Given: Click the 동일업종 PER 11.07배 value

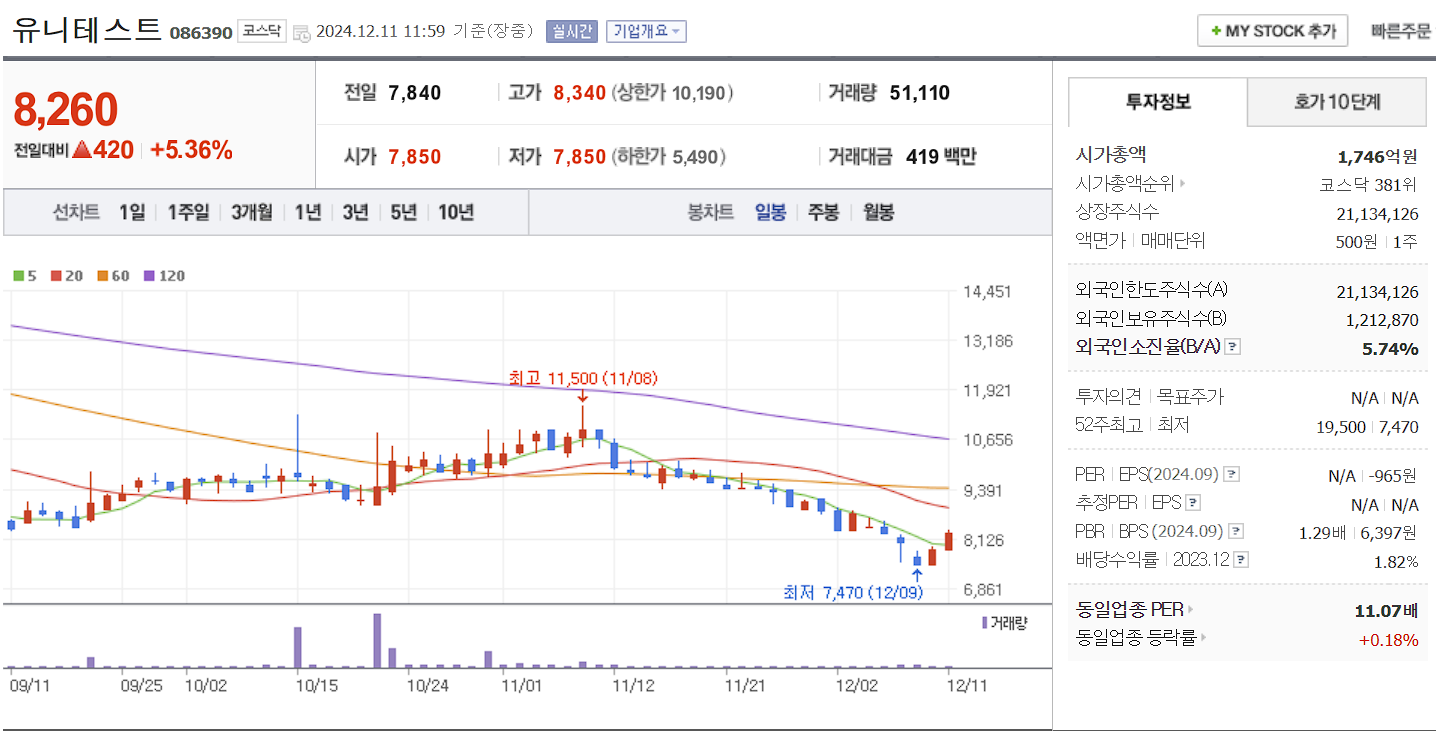Looking at the screenshot, I should point(1386,609).
